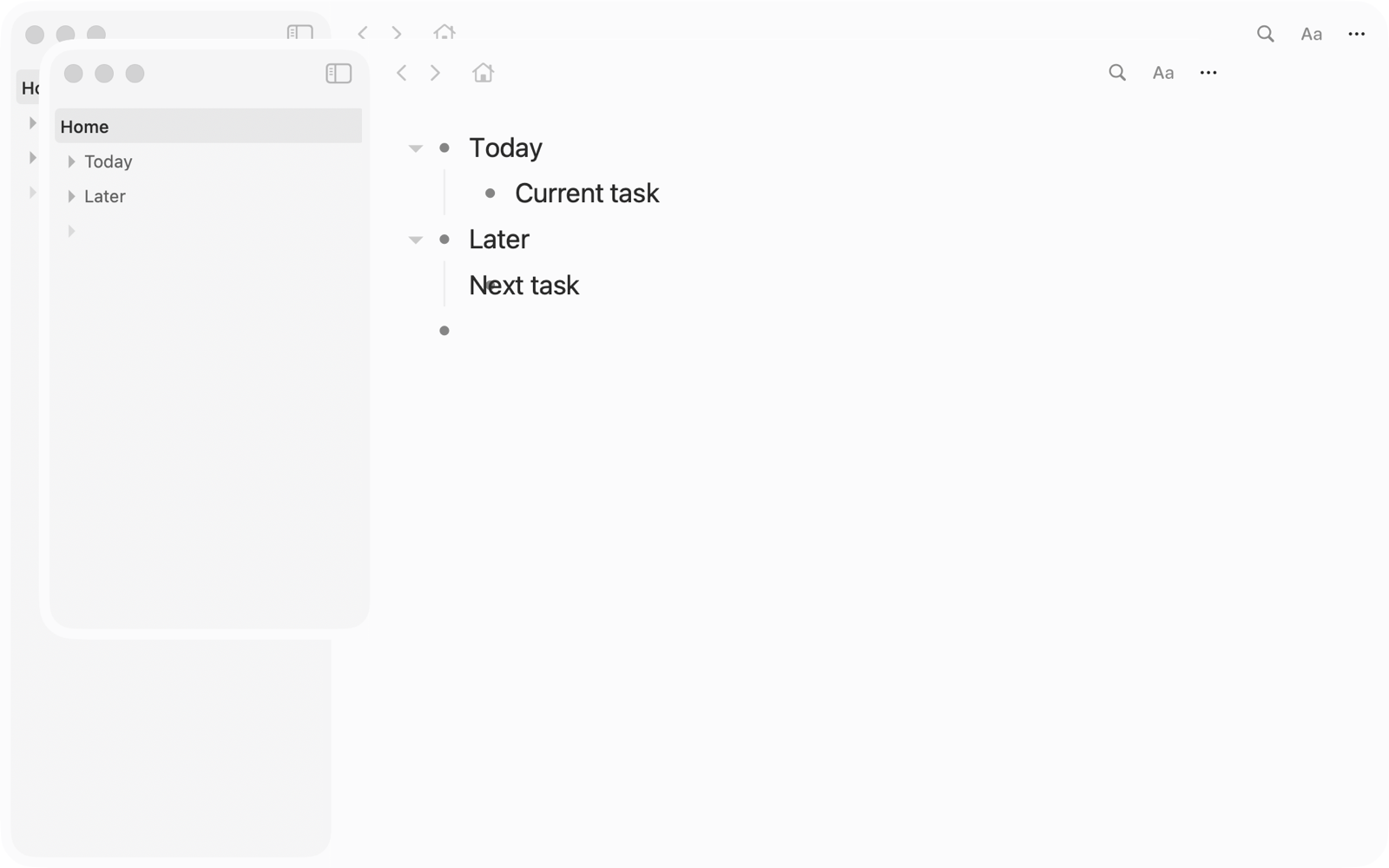1389x868 pixels.
Task: Click home icon in back window
Action: 444,32
